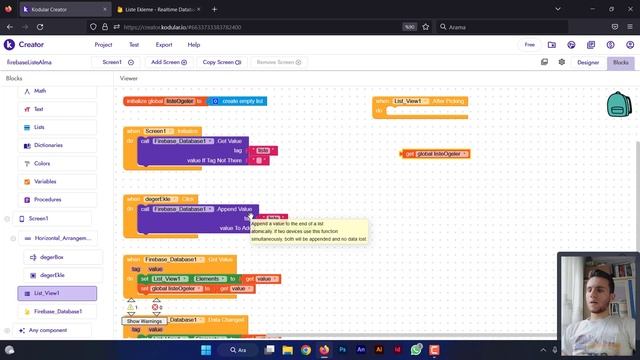Open the Dictionaries blocks category
Image resolution: width=640 pixels, height=360 pixels.
57,145
